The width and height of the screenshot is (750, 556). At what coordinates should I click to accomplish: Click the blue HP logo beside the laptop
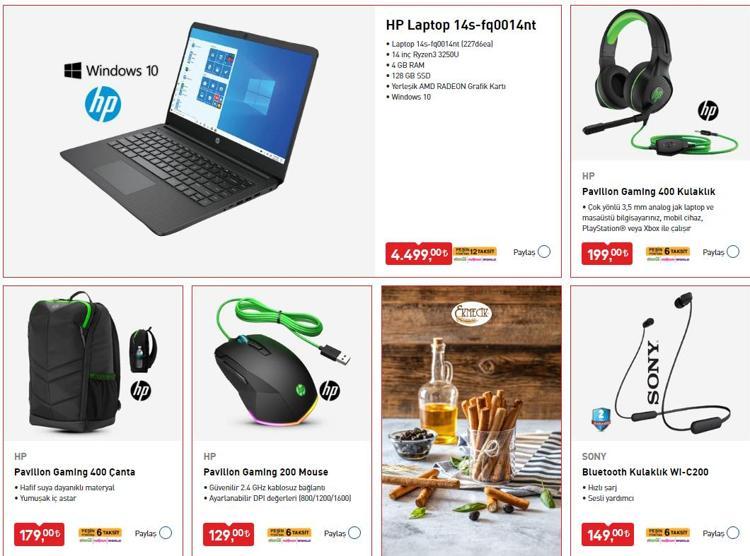tap(102, 104)
